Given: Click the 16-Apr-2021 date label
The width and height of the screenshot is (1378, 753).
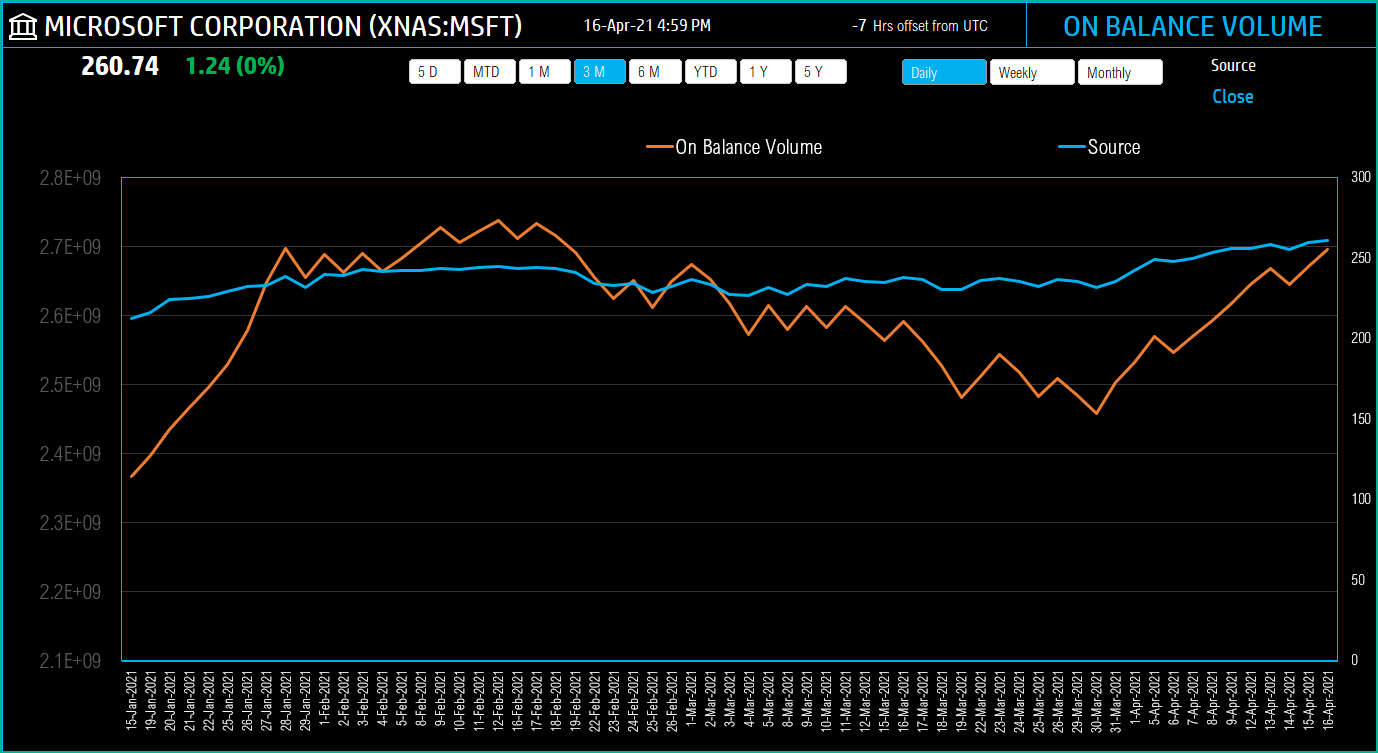Looking at the screenshot, I should (x=1328, y=702).
